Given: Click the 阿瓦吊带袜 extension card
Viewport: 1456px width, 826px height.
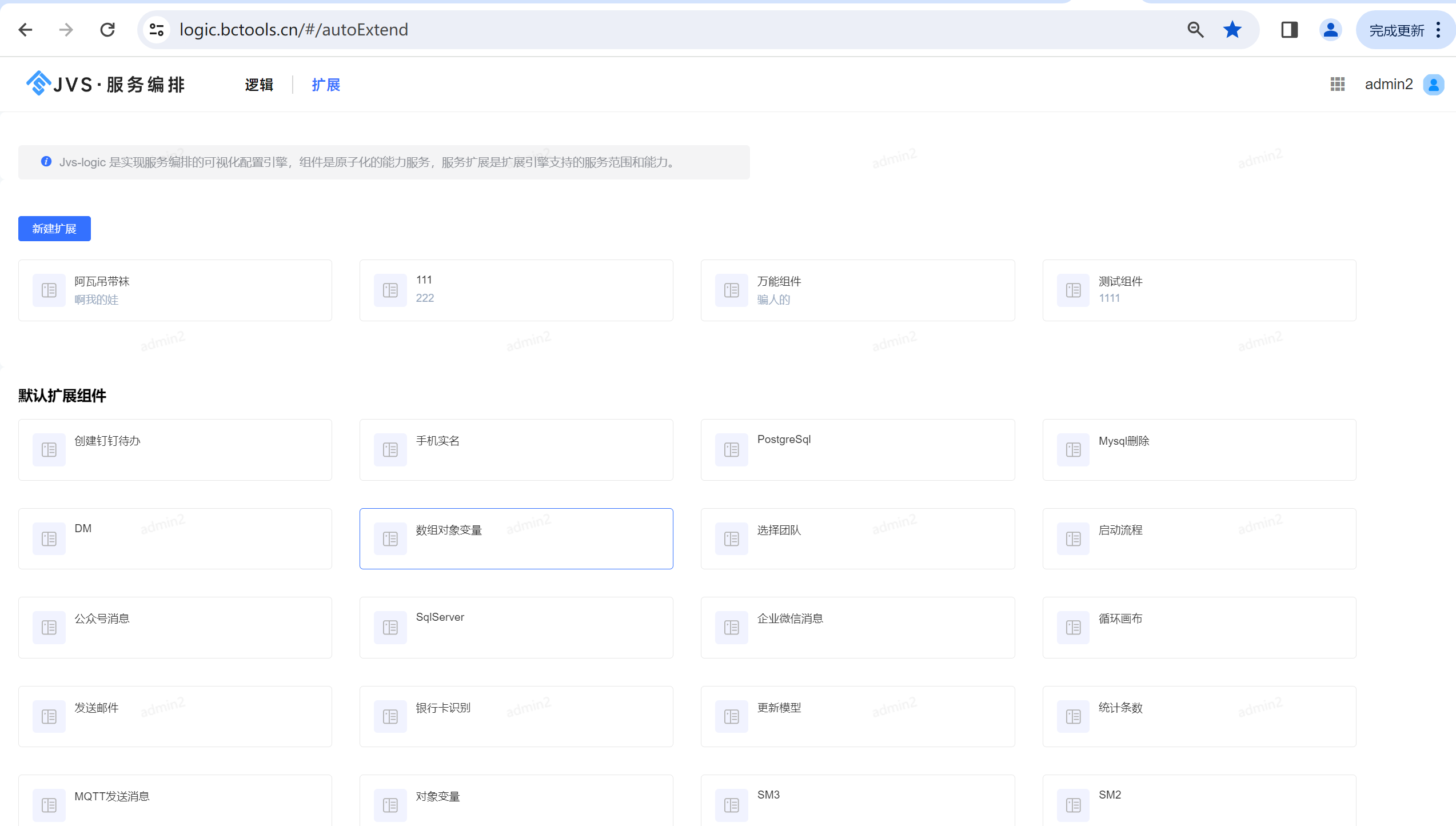Looking at the screenshot, I should pyautogui.click(x=174, y=290).
